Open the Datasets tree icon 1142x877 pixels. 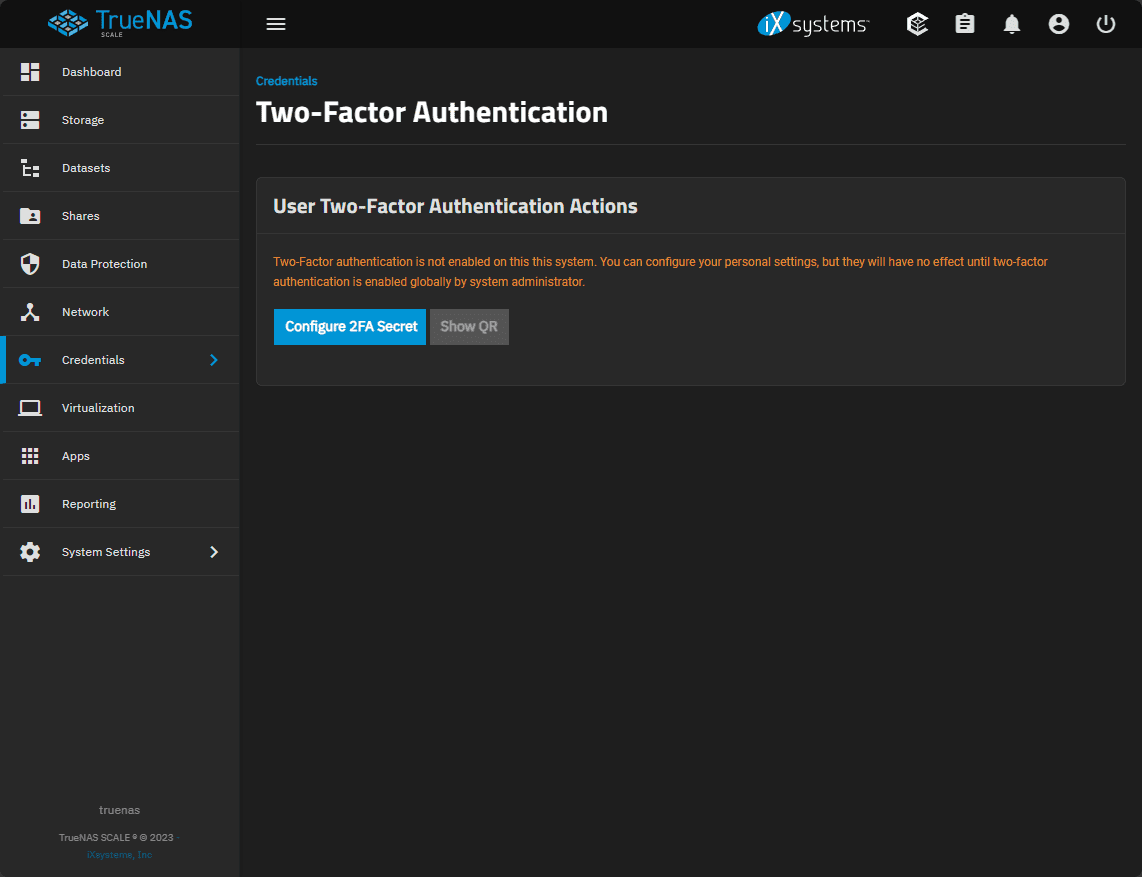[30, 168]
